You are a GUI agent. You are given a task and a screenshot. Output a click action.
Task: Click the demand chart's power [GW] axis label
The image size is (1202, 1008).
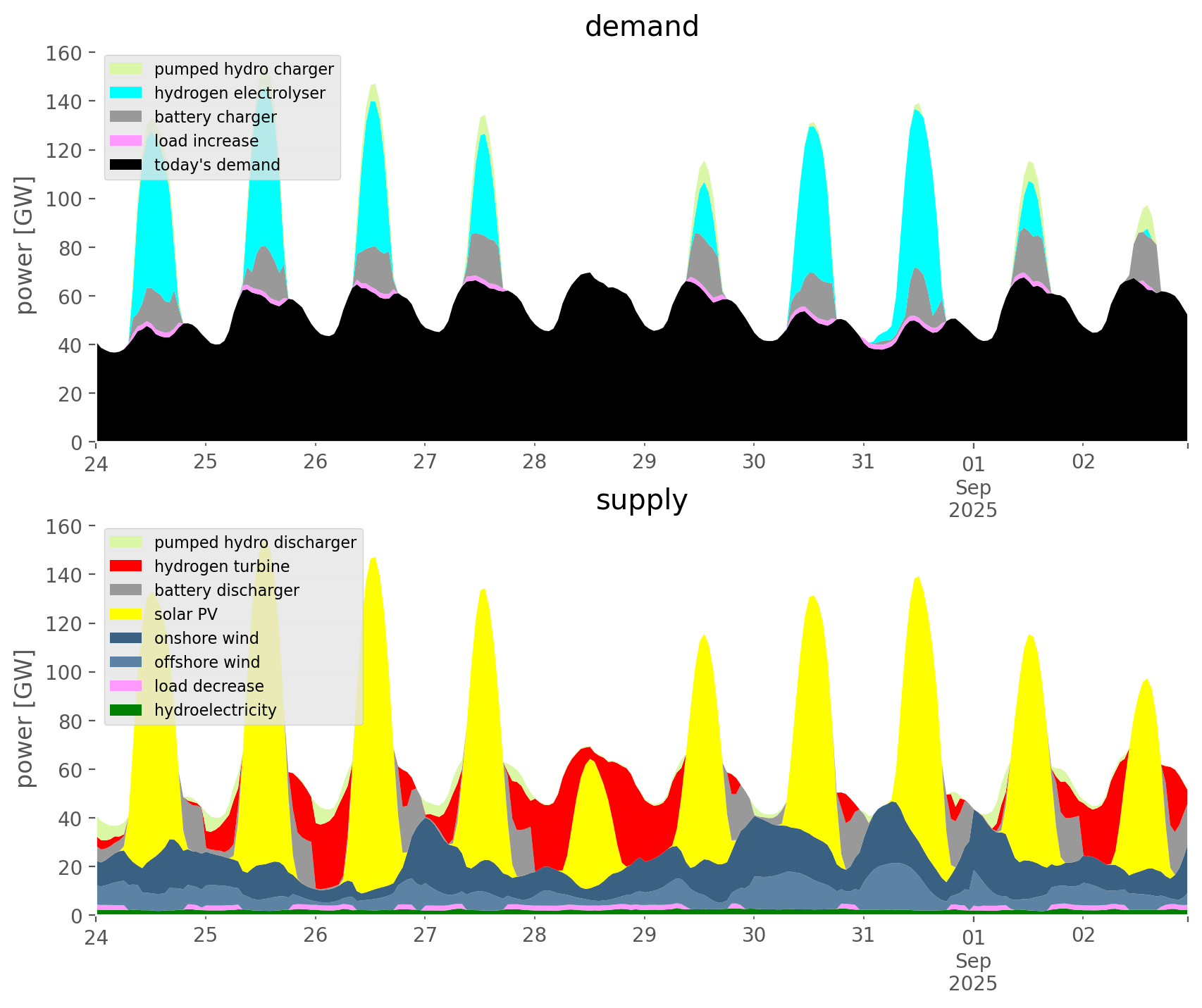[x=25, y=246]
